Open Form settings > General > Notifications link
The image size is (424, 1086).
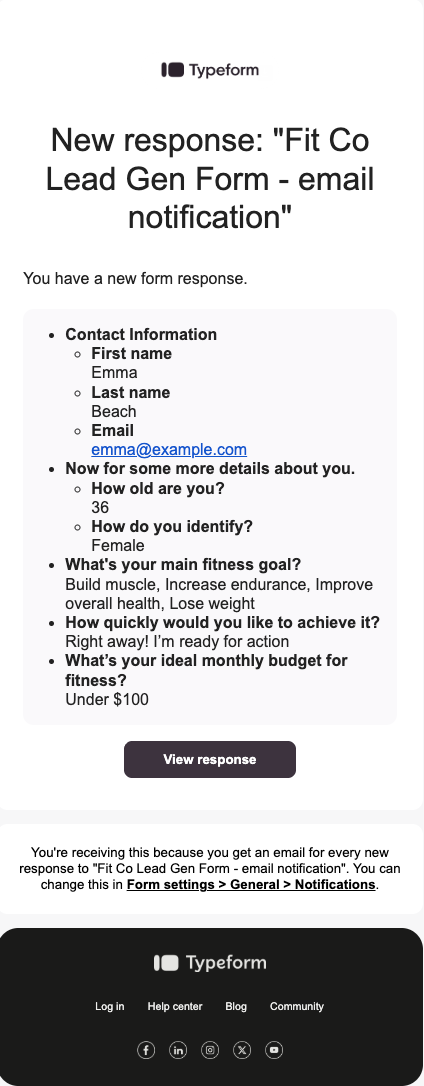251,884
